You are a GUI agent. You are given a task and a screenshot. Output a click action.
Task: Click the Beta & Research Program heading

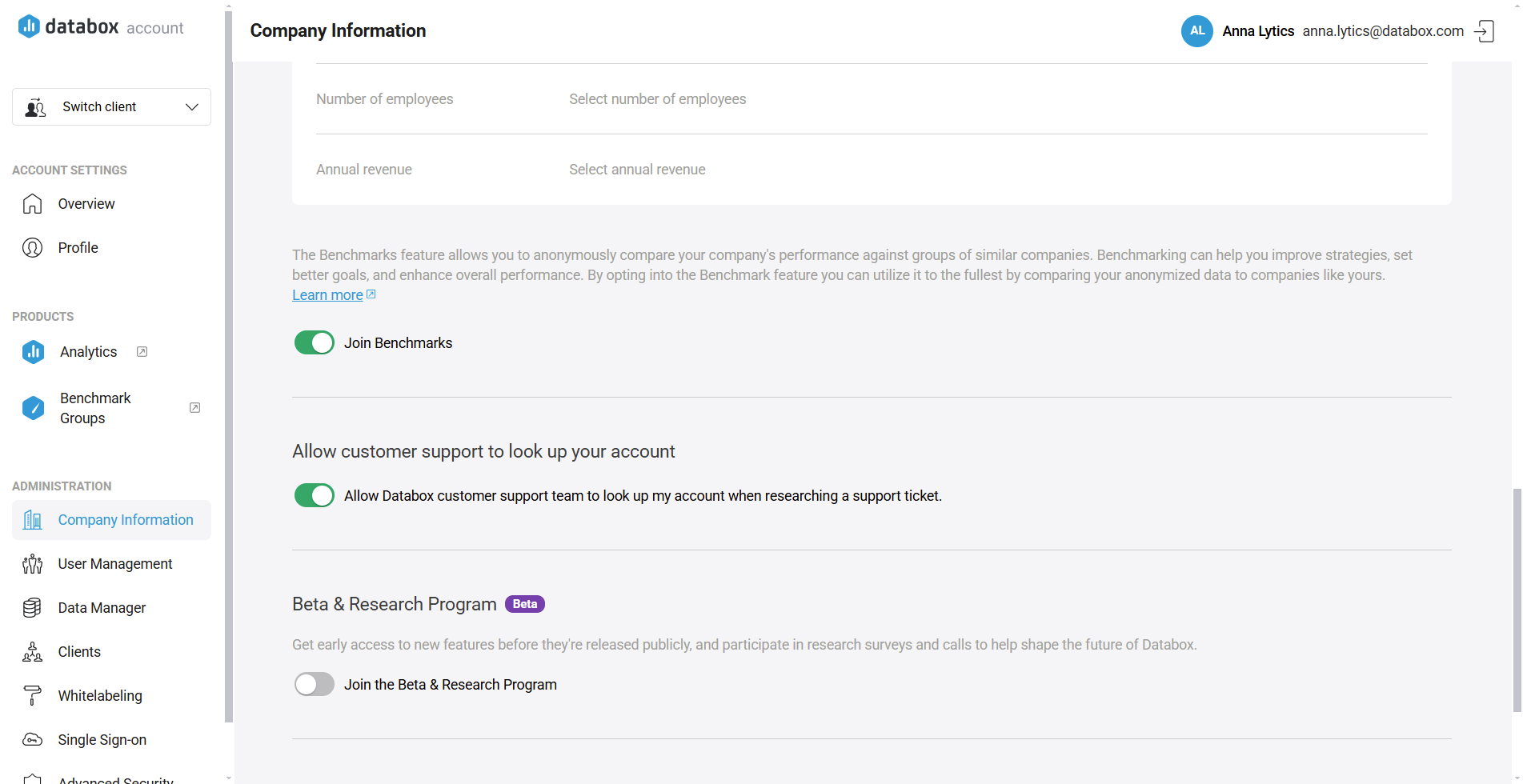395,604
